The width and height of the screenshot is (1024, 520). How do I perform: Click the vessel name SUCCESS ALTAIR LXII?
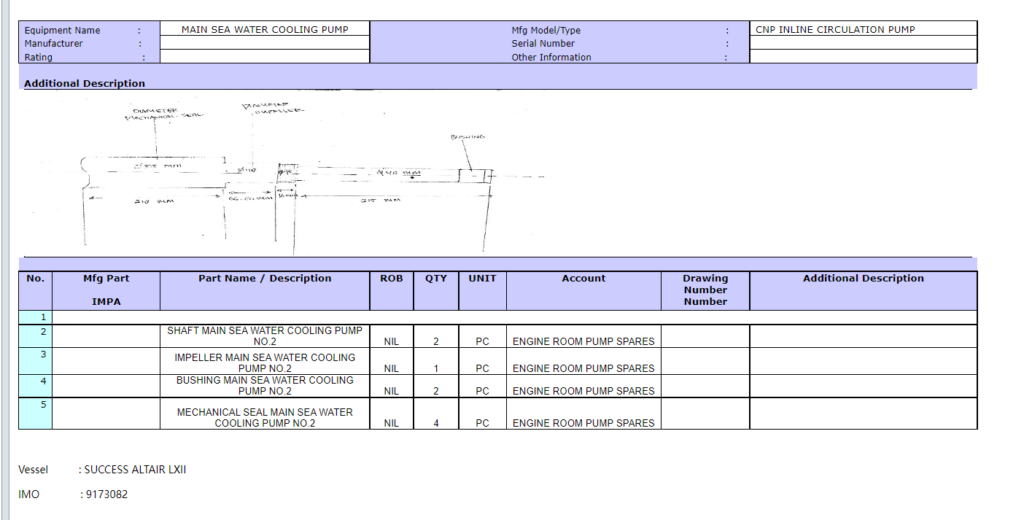pos(134,469)
